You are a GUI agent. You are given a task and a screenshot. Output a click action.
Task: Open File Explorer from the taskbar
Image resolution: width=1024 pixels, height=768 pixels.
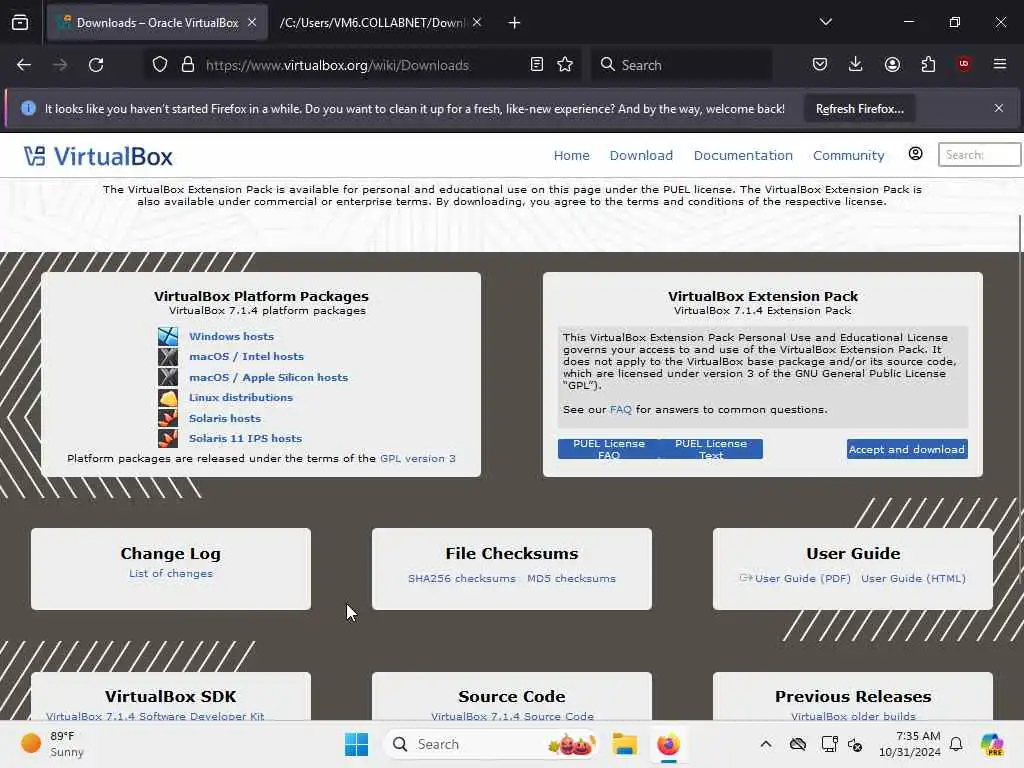(624, 744)
